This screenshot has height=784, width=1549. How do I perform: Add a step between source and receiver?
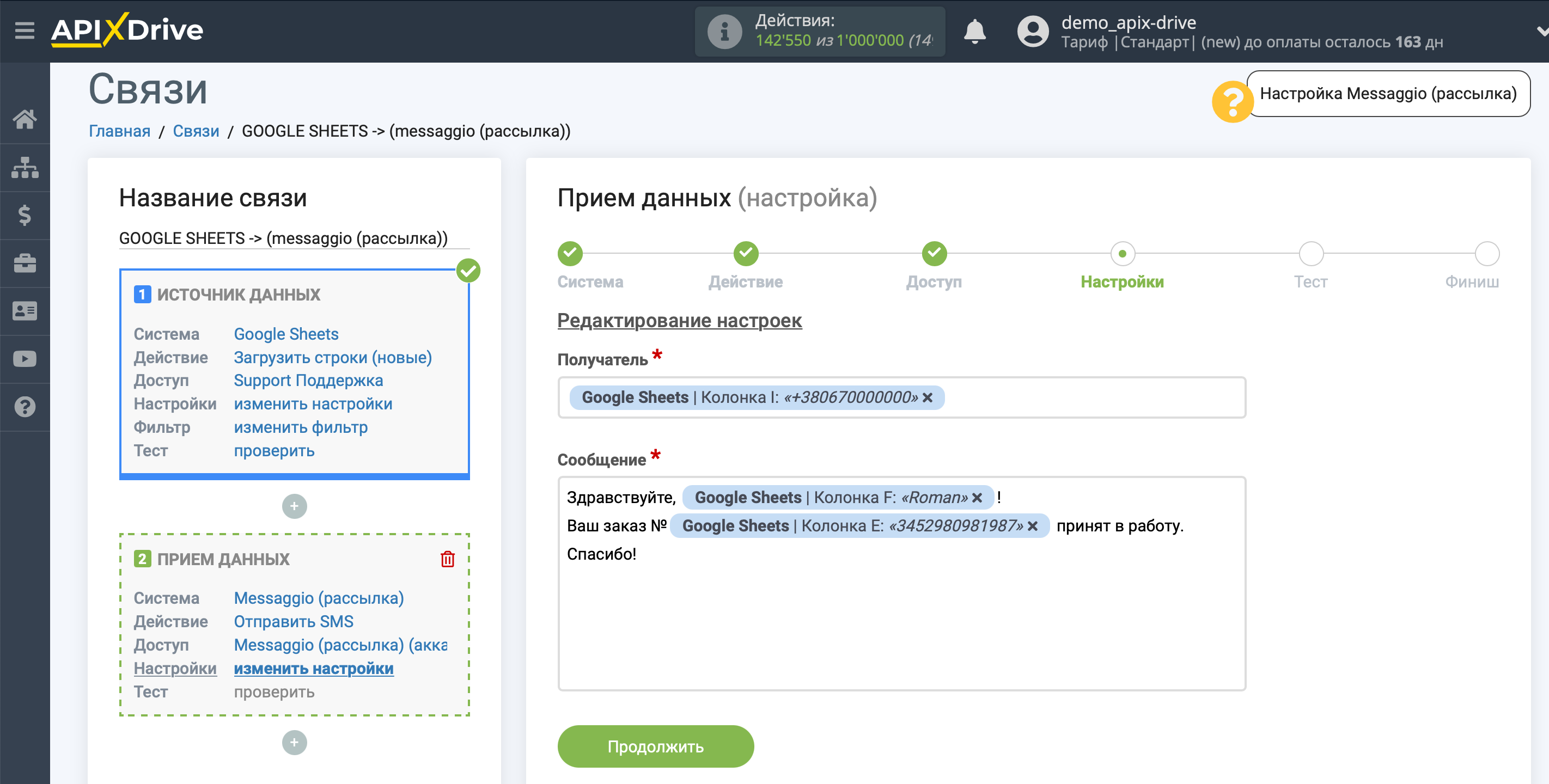tap(294, 506)
